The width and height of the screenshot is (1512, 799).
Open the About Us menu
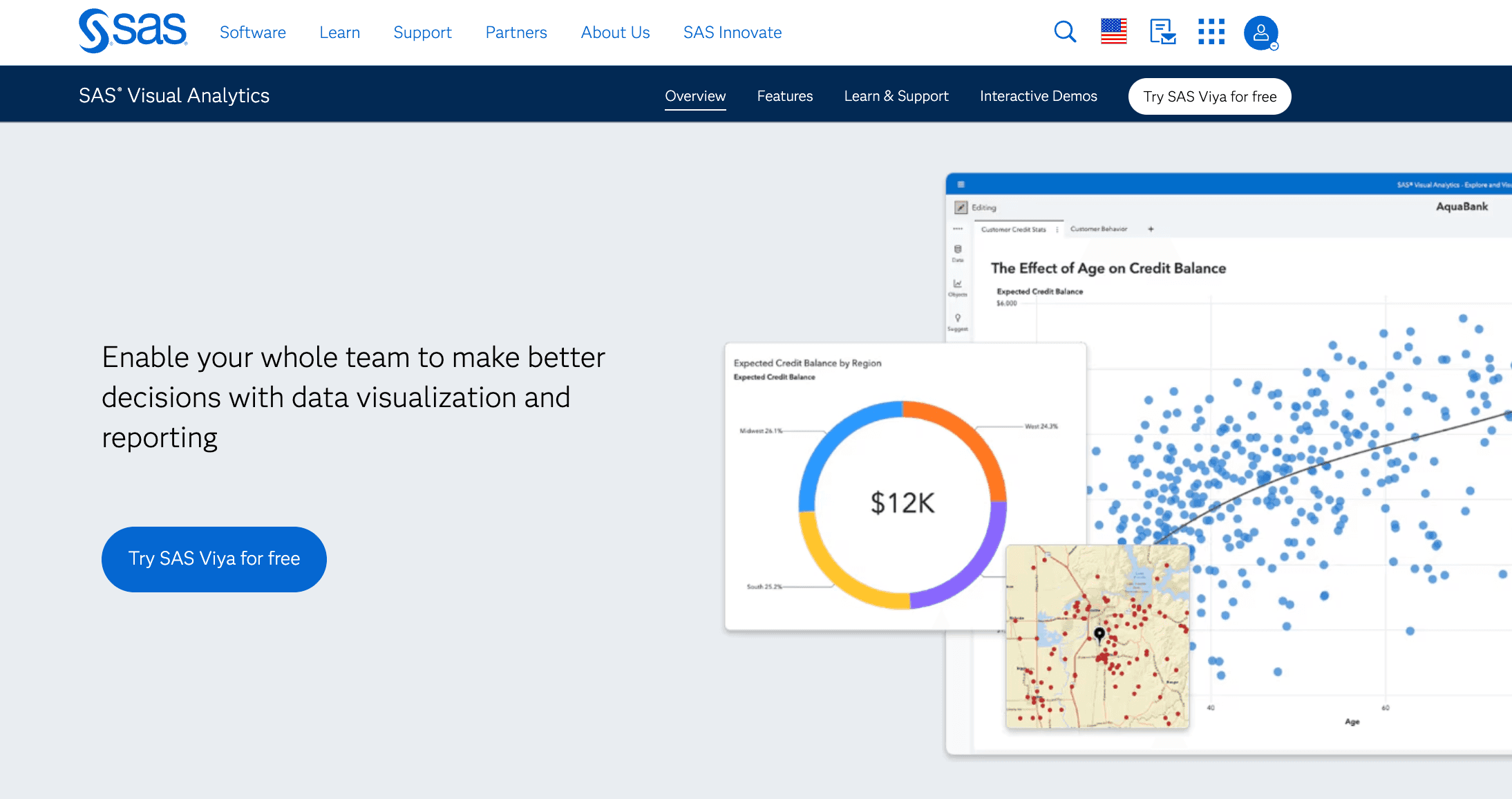coord(615,32)
